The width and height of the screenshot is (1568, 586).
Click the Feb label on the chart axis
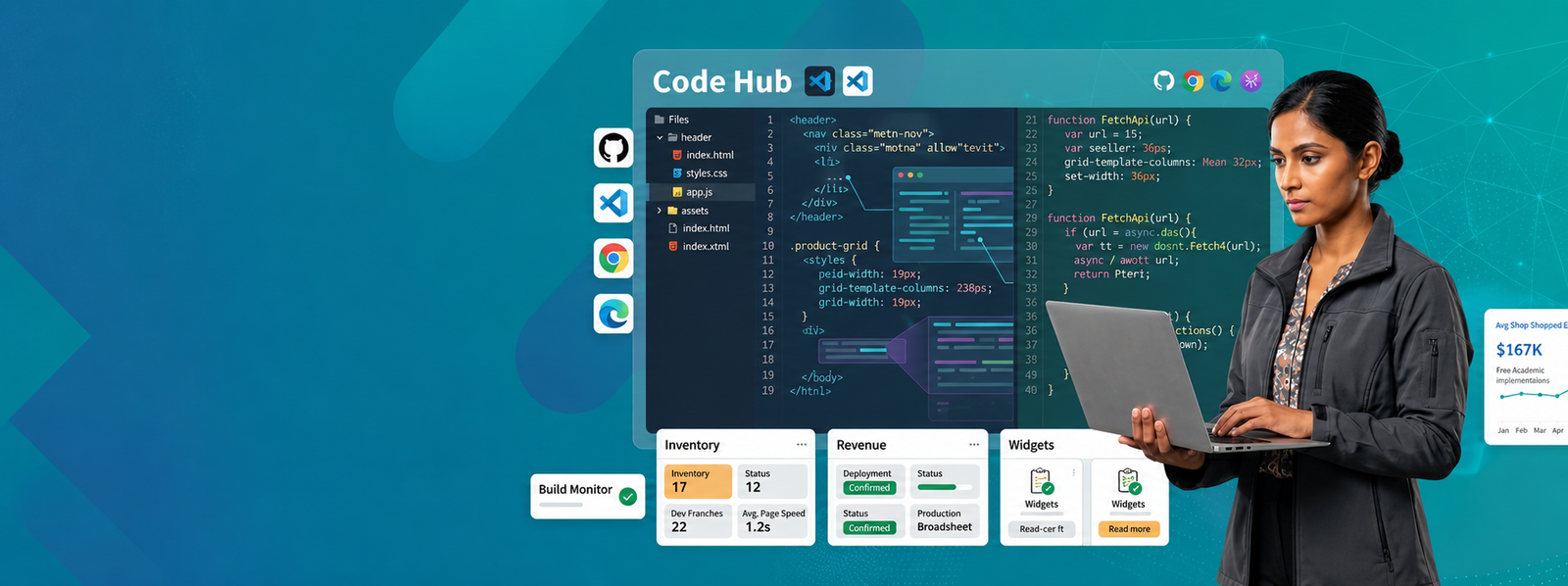pyautogui.click(x=1521, y=430)
